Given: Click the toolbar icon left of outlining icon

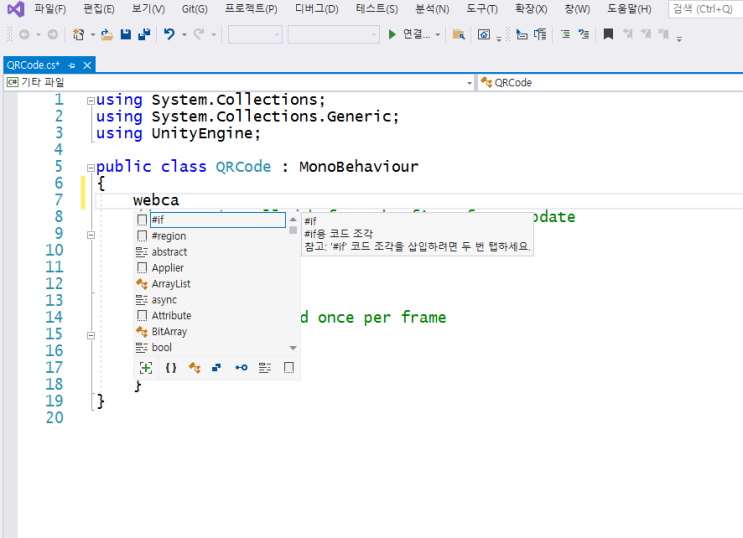Looking at the screenshot, I should 522,34.
